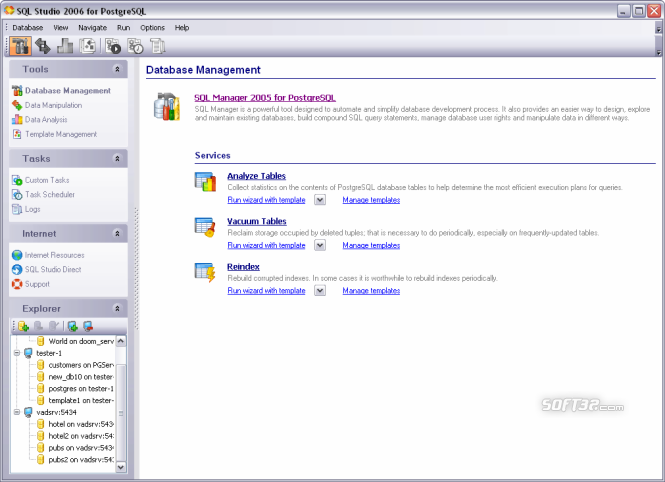
Task: Click the Data Manipulation toolbar icon
Action: [x=43, y=46]
